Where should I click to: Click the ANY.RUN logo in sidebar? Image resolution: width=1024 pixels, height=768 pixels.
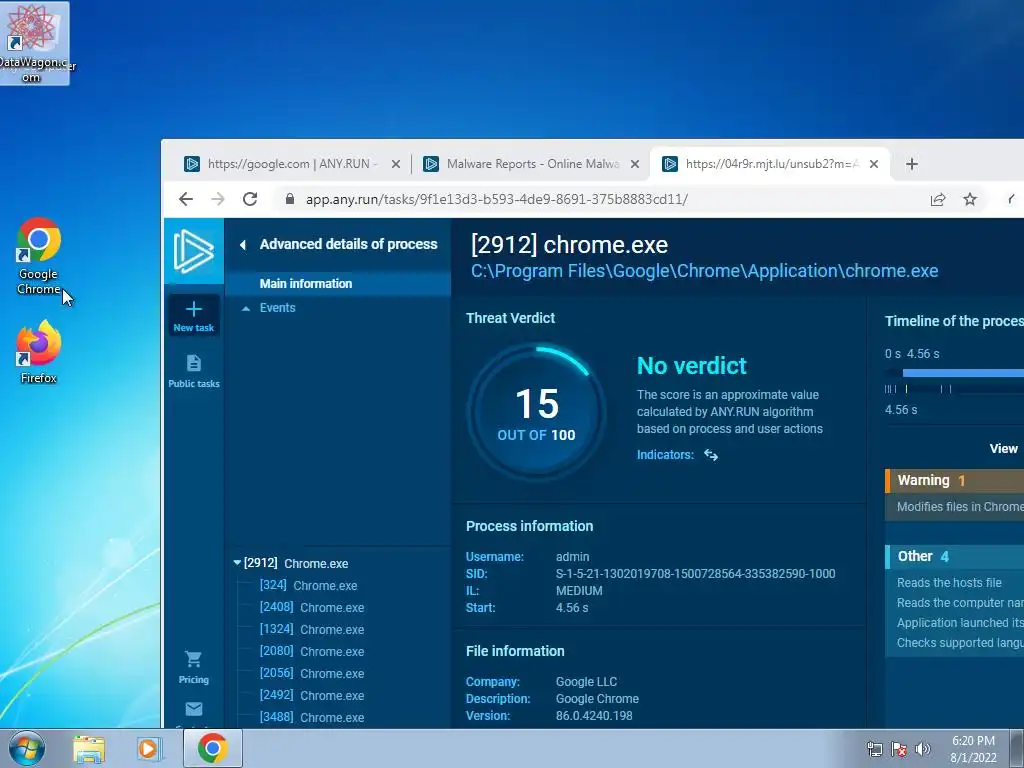193,251
